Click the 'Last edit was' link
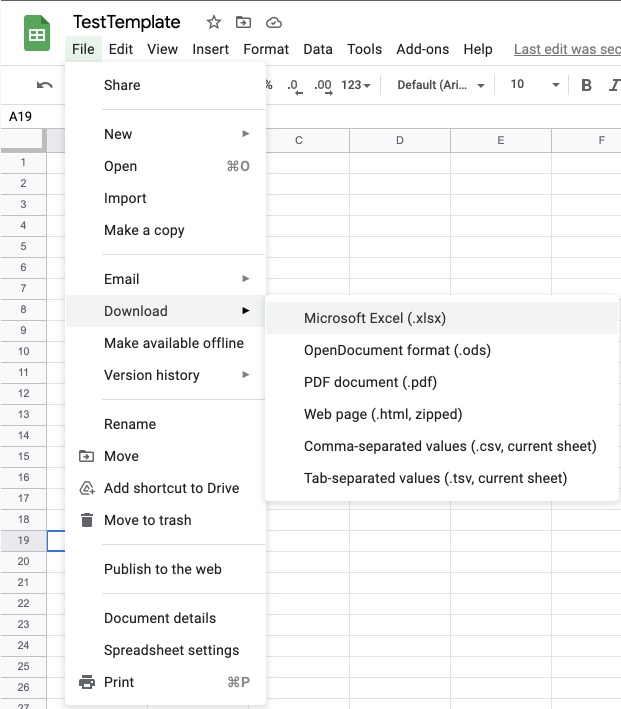 tap(567, 49)
